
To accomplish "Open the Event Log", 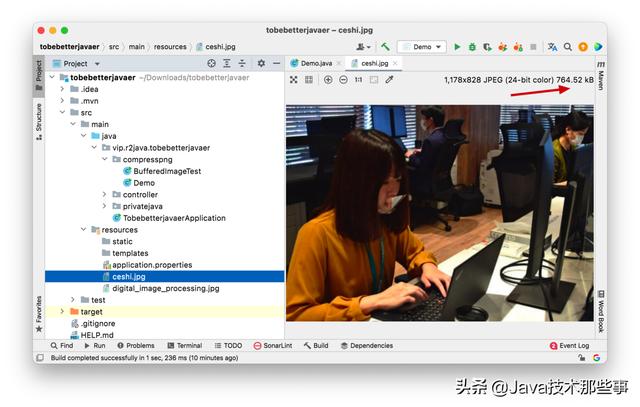I will point(570,346).
